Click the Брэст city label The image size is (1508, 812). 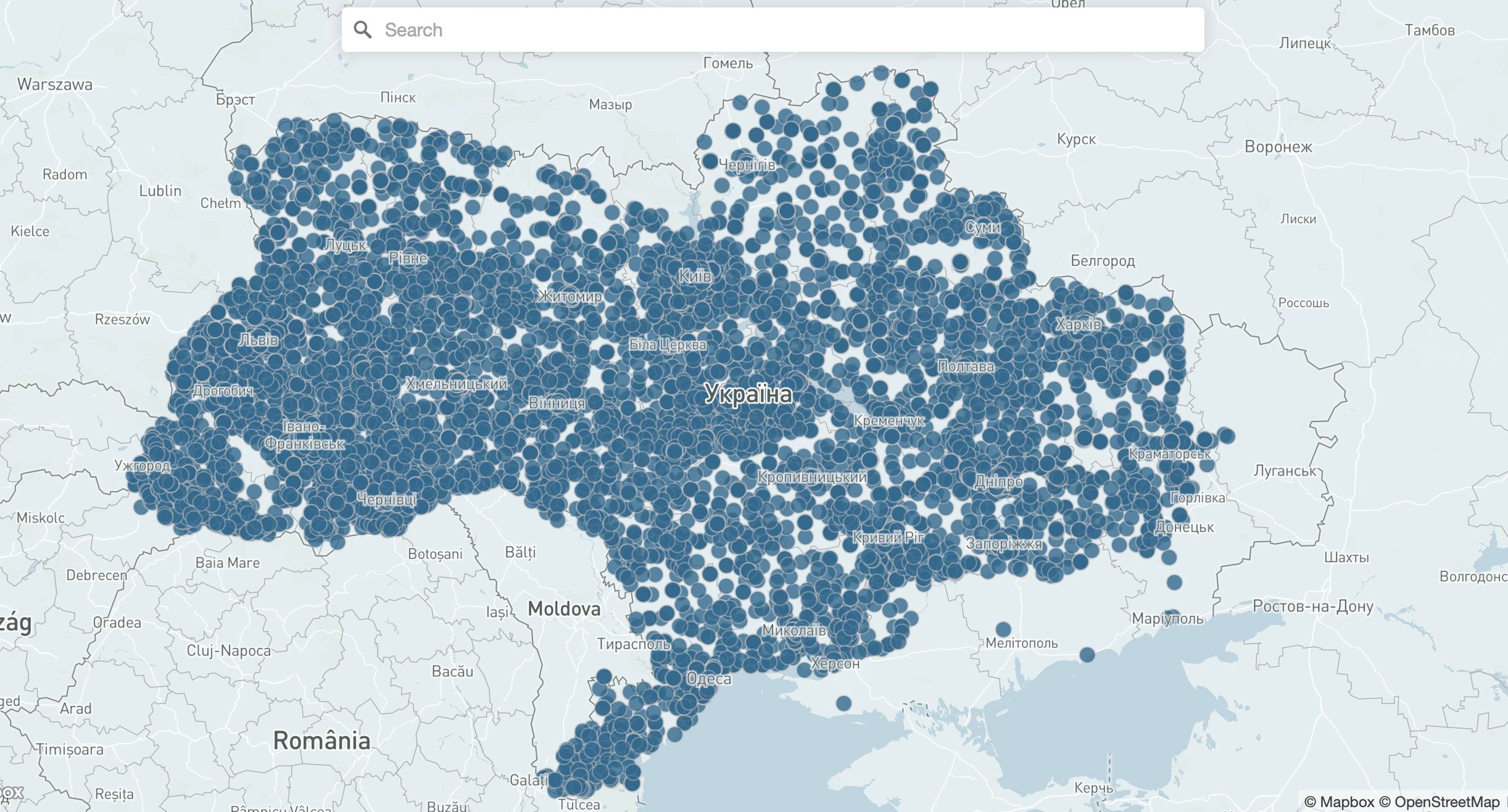click(235, 100)
